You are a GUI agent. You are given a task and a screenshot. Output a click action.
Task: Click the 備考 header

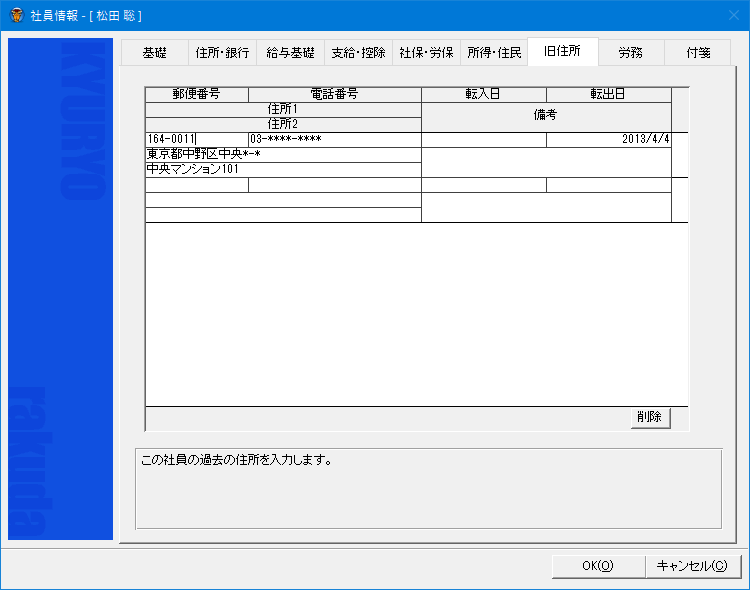coord(546,117)
